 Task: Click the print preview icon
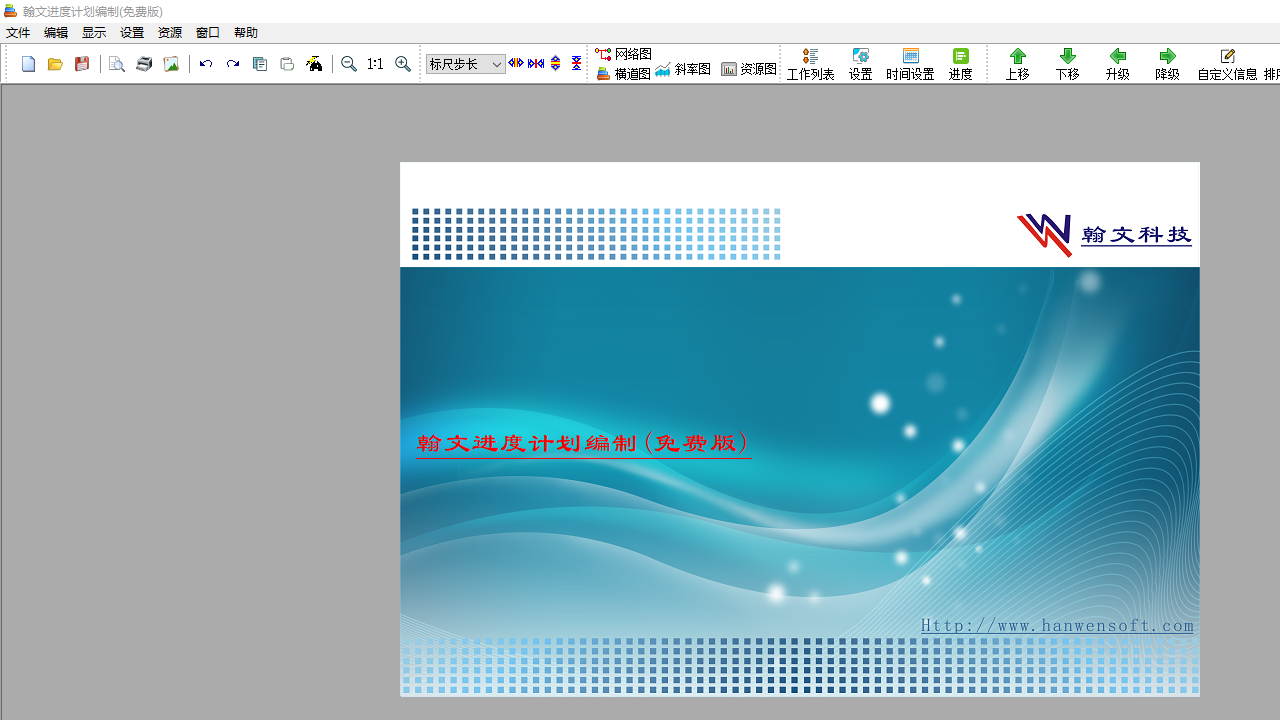pos(117,64)
